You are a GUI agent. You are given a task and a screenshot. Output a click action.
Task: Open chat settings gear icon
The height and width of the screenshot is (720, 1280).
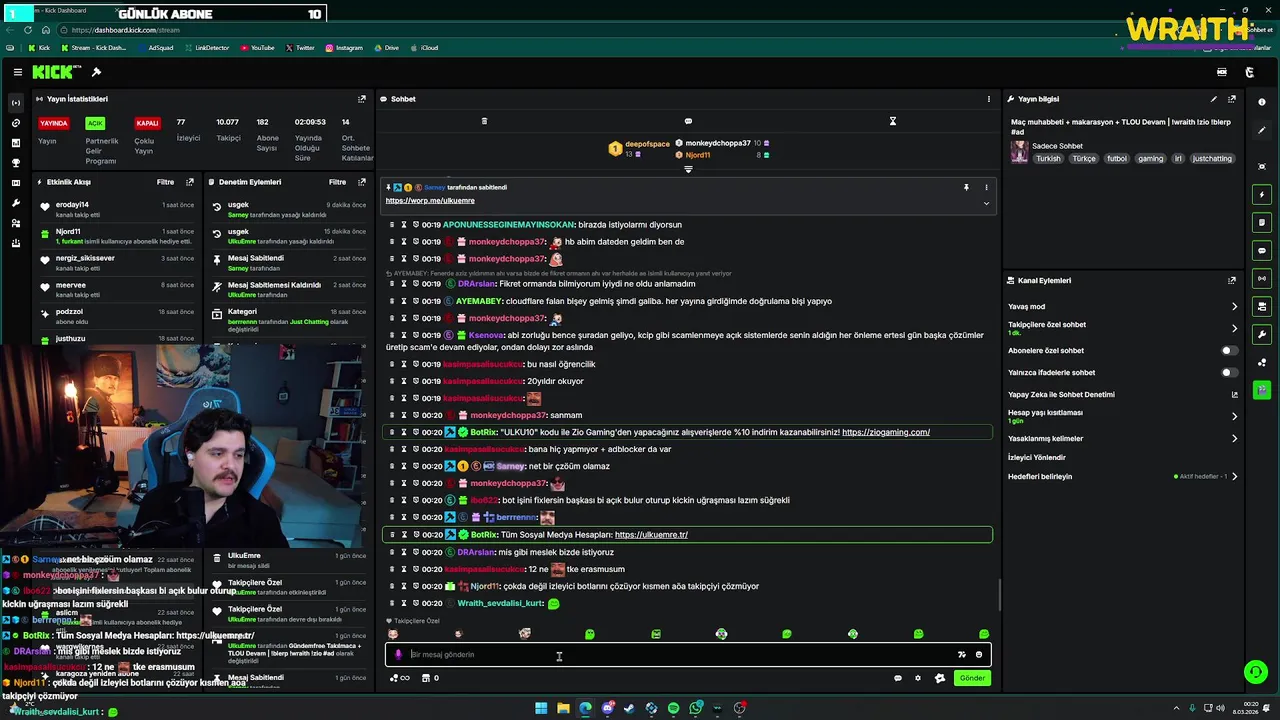click(x=918, y=678)
